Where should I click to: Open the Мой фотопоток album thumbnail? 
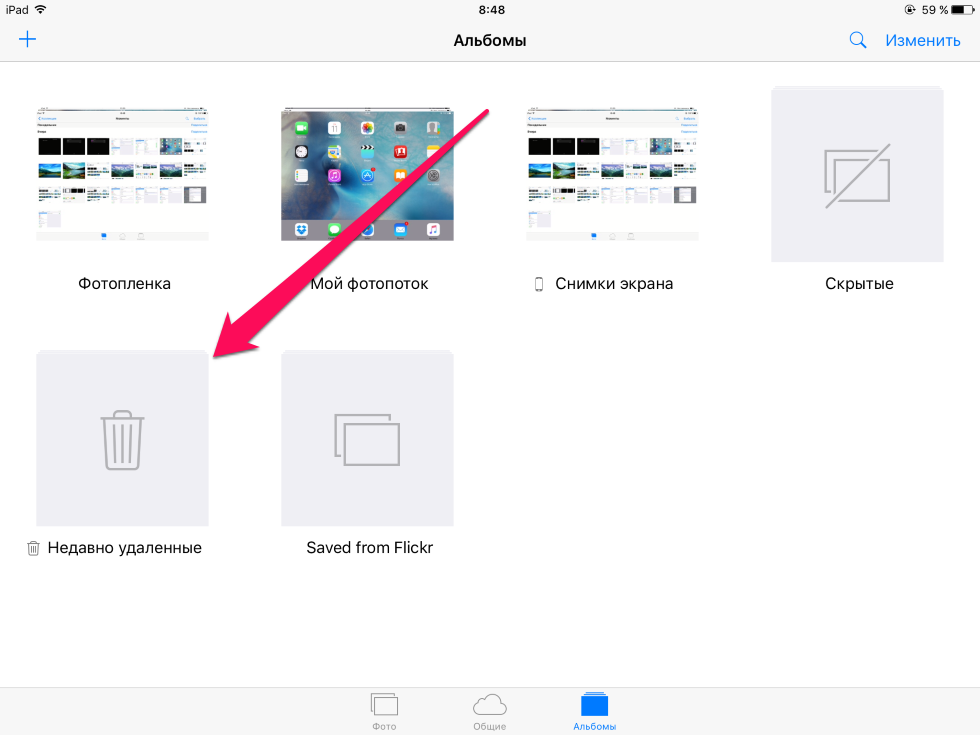[368, 174]
